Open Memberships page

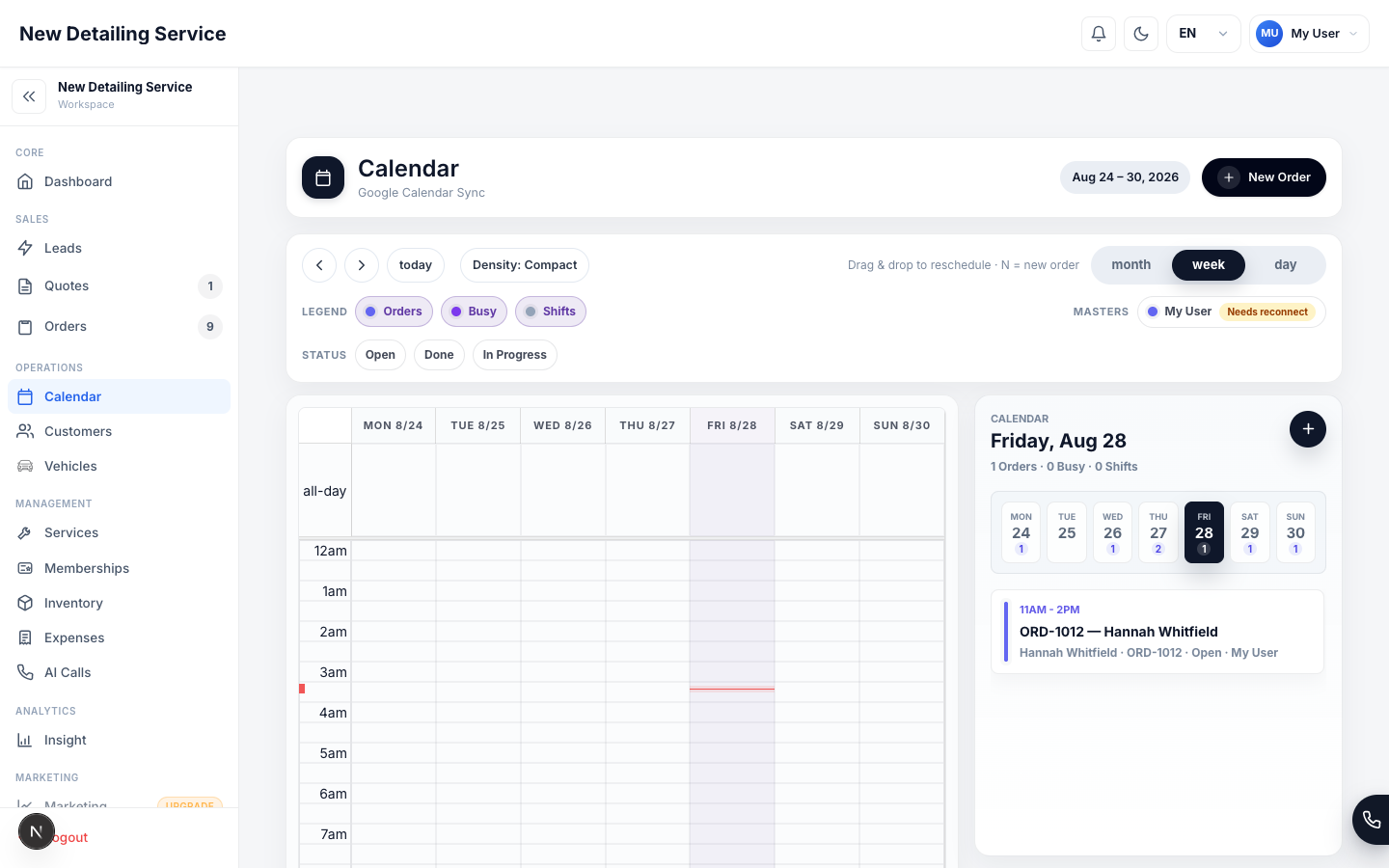(x=119, y=568)
